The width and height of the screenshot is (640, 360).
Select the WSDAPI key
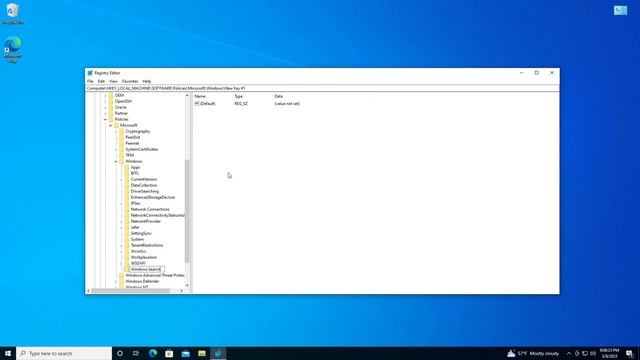point(138,263)
